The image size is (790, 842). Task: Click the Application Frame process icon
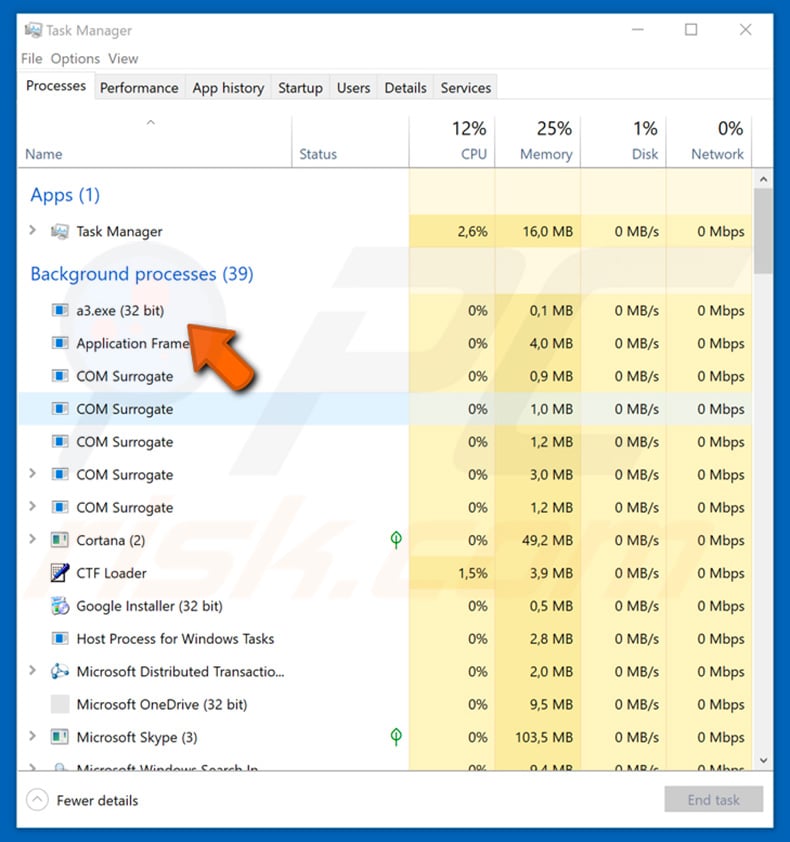[60, 343]
